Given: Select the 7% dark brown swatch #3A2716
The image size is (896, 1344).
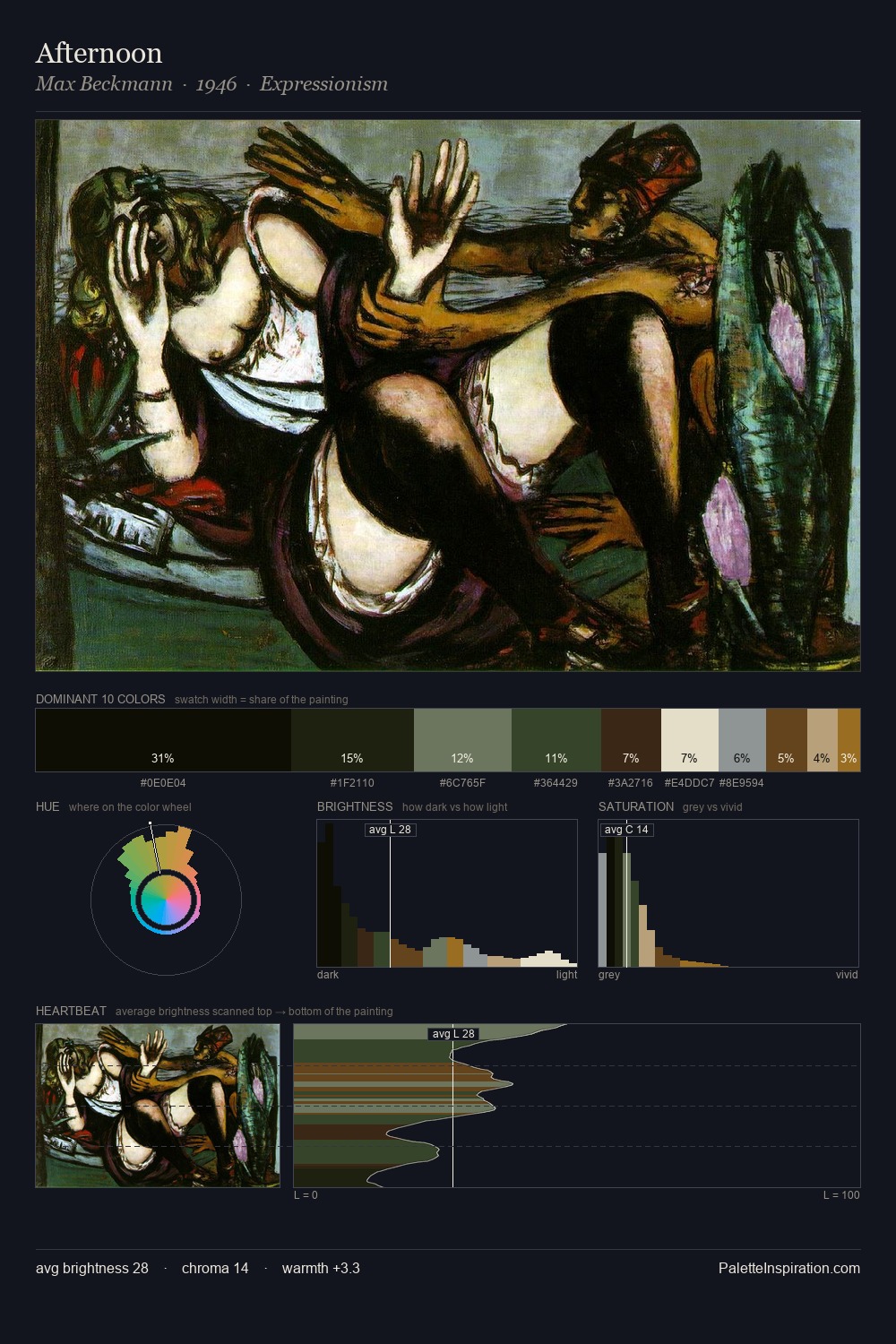Looking at the screenshot, I should [631, 740].
